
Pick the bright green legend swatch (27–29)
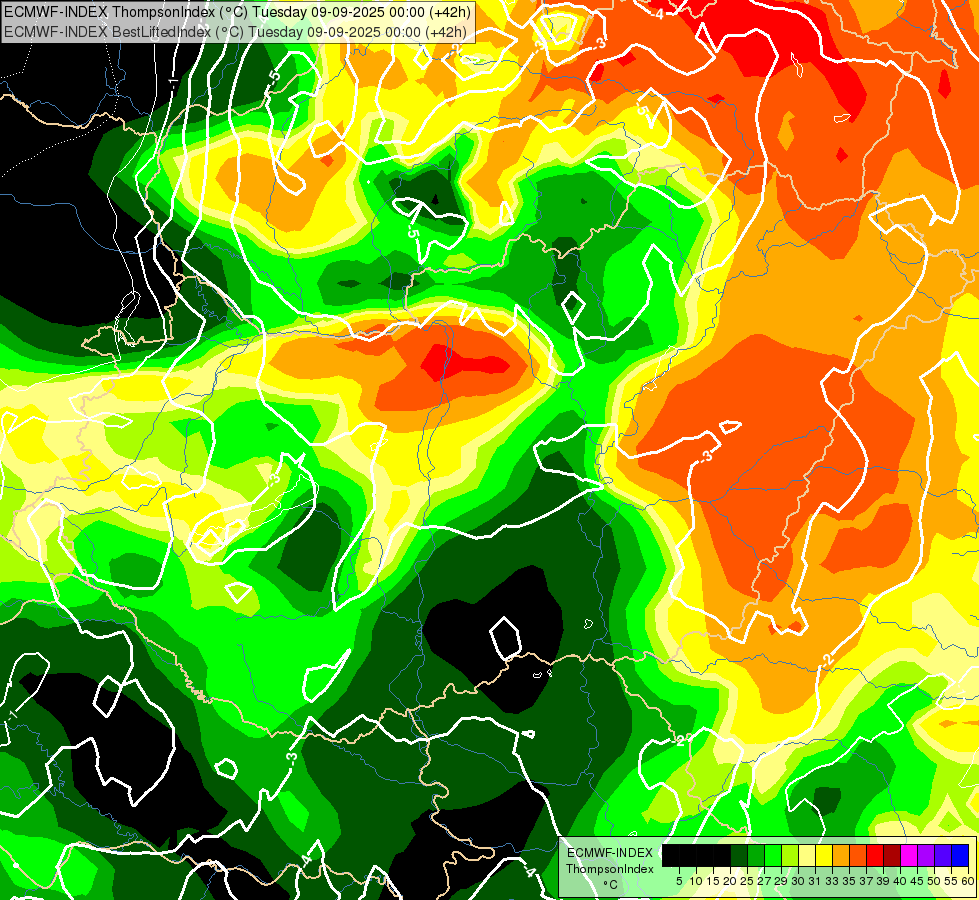[773, 855]
